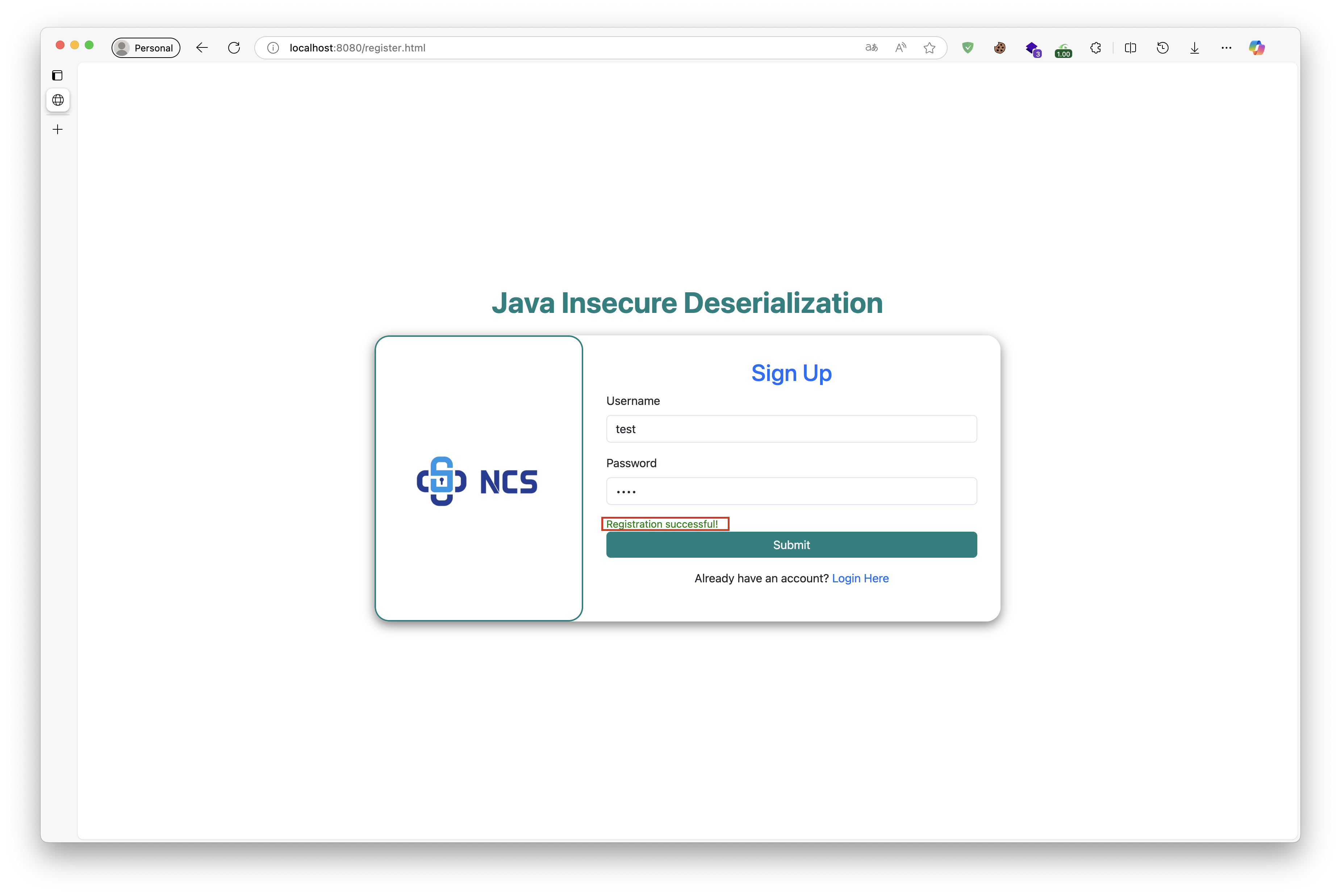Screen dimensions: 1341x896
Task: Open the Copilot sidebar
Action: tap(1257, 48)
